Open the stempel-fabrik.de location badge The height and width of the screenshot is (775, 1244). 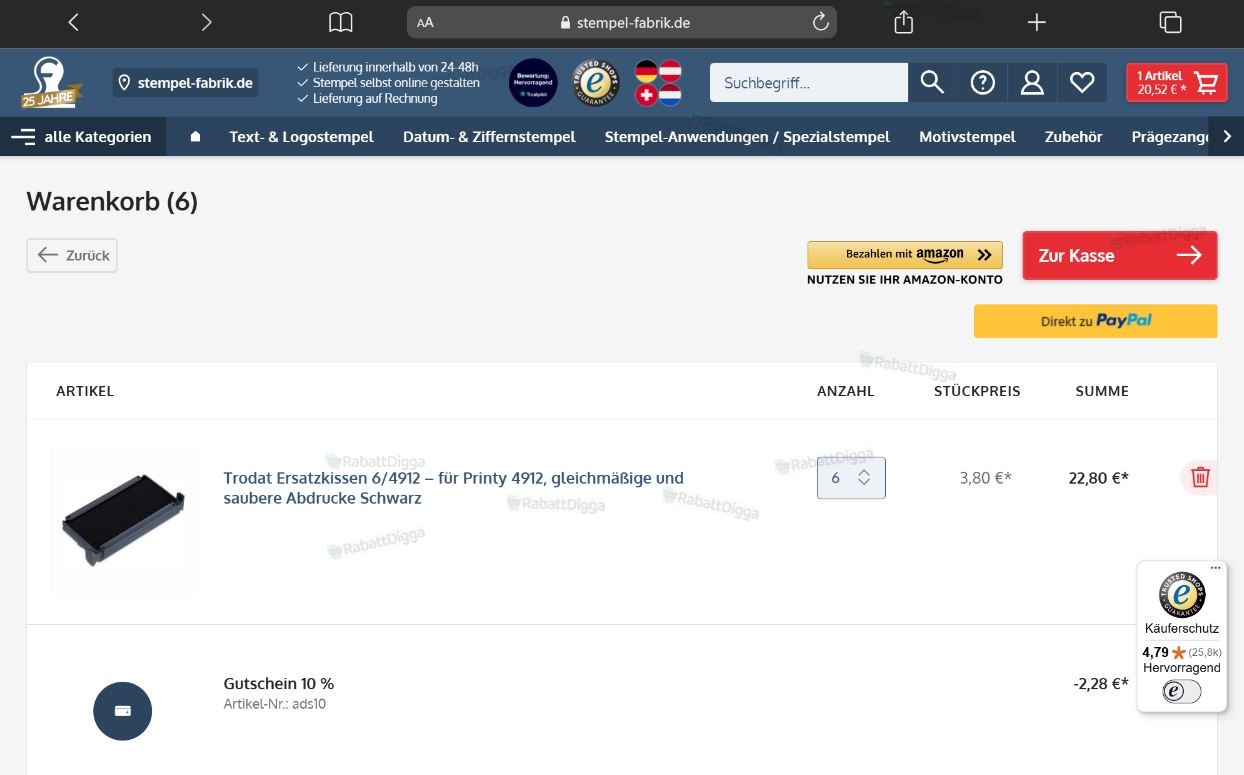pyautogui.click(x=185, y=83)
